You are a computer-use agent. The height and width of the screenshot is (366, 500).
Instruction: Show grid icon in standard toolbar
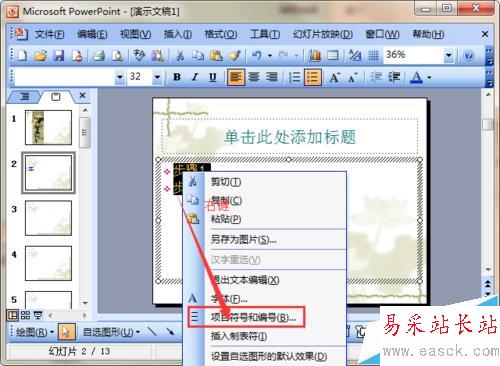[x=373, y=55]
